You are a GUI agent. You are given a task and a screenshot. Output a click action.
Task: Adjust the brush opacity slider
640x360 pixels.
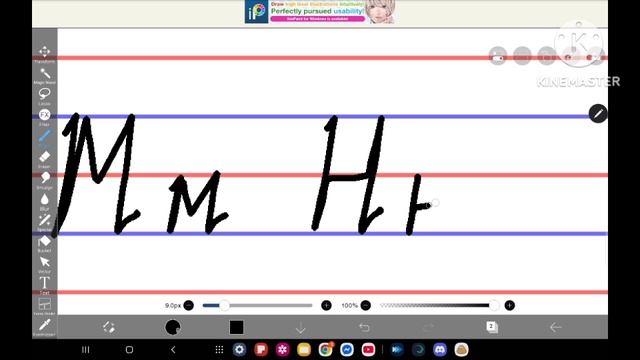[439, 305]
